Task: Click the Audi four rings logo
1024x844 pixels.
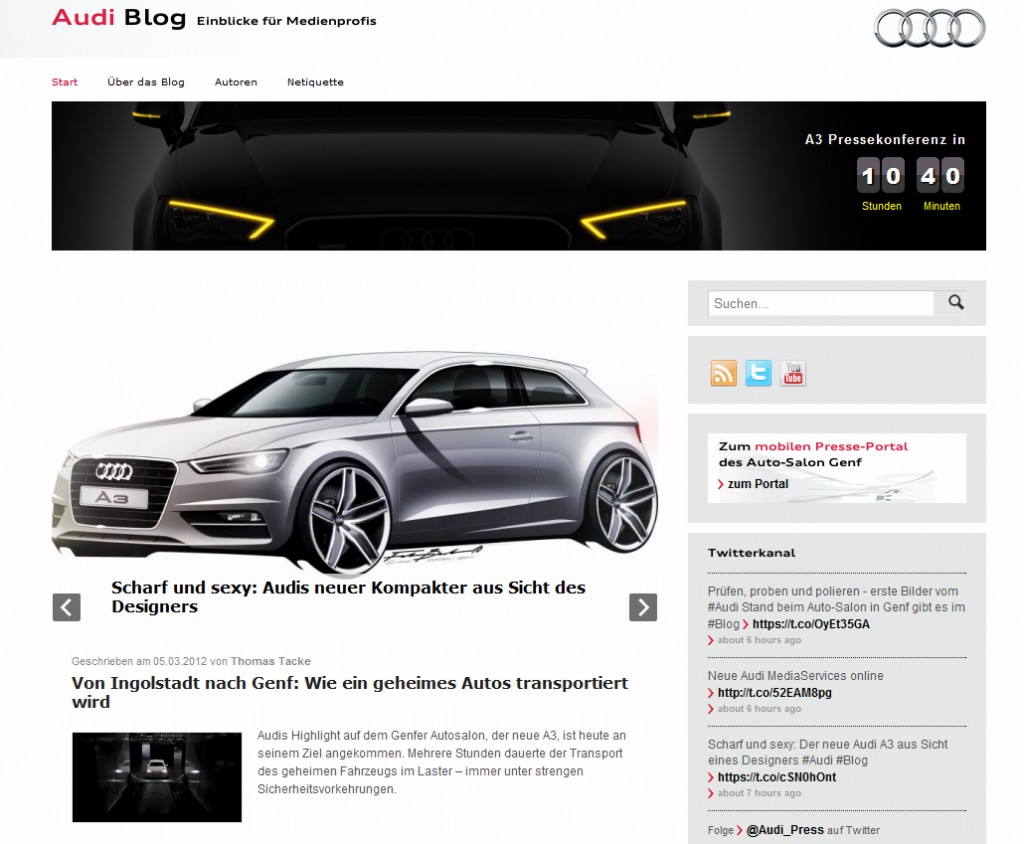Action: coord(929,28)
